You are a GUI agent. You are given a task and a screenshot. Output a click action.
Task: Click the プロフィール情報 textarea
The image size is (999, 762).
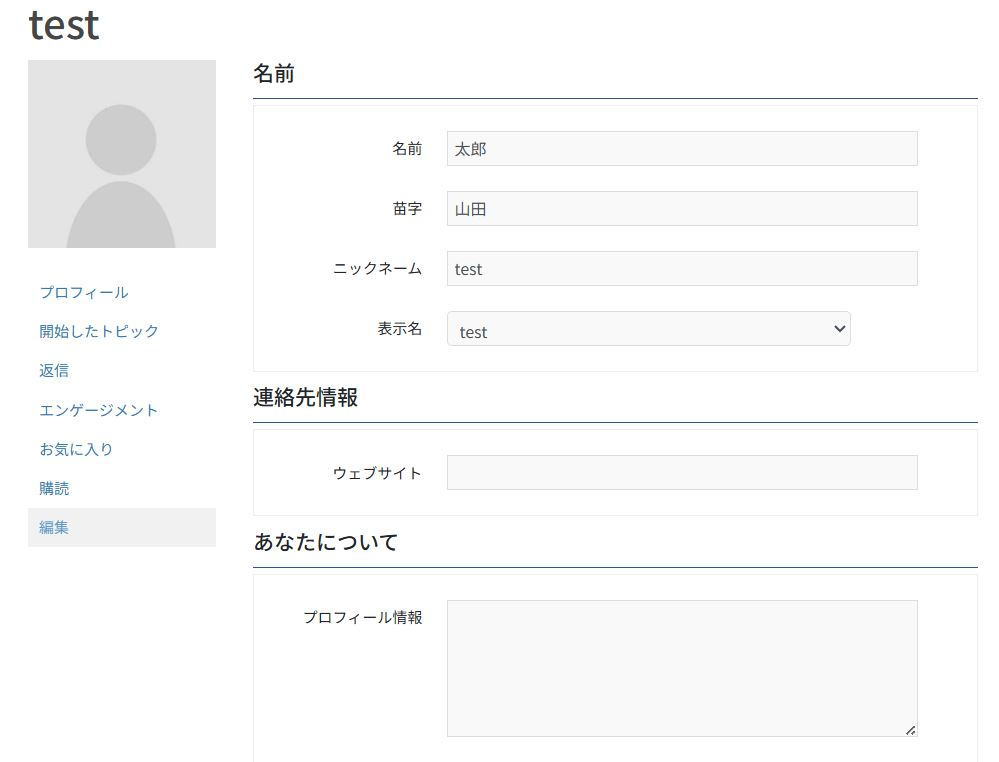tap(682, 665)
